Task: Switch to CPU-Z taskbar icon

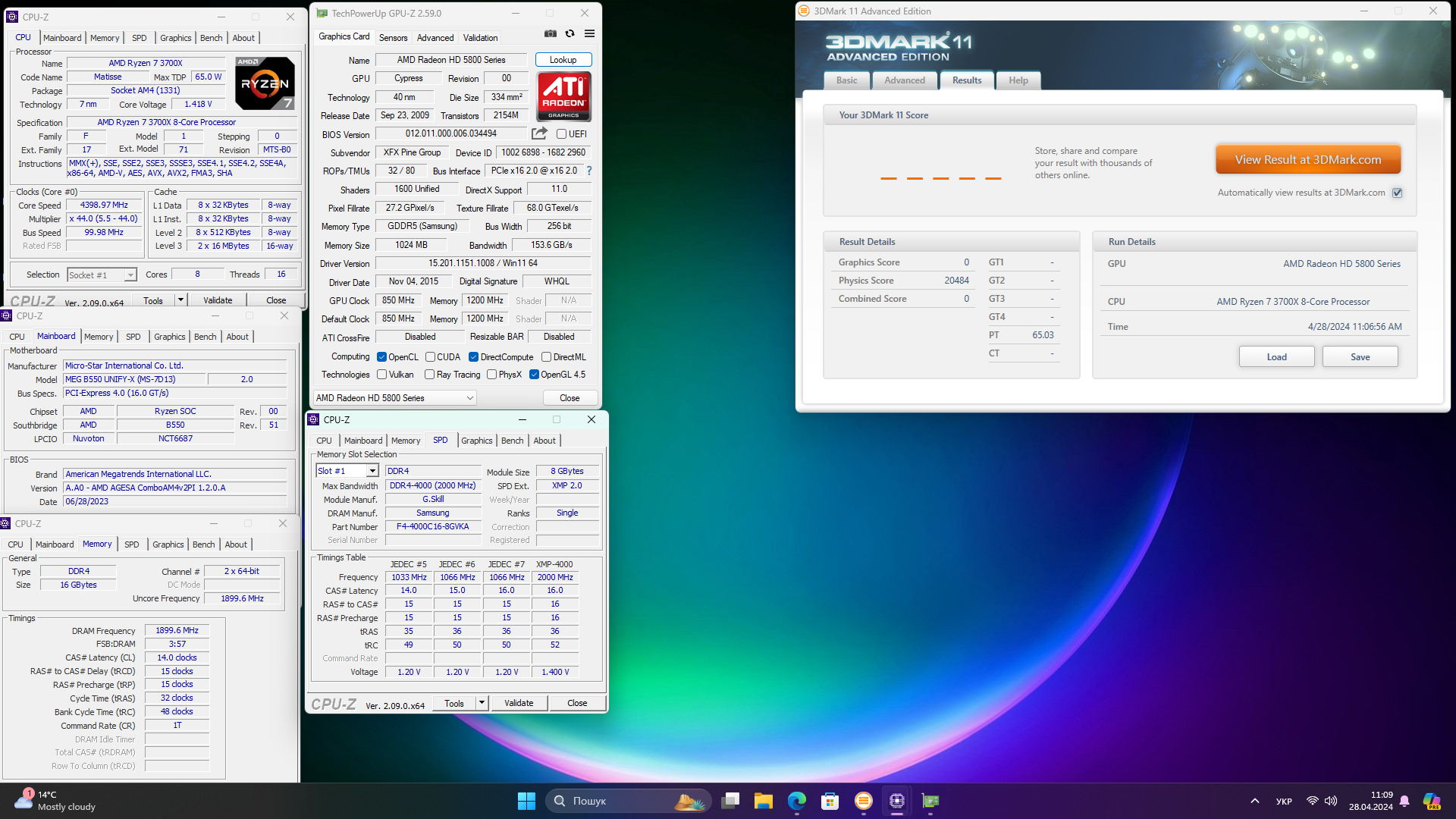Action: pos(897,801)
